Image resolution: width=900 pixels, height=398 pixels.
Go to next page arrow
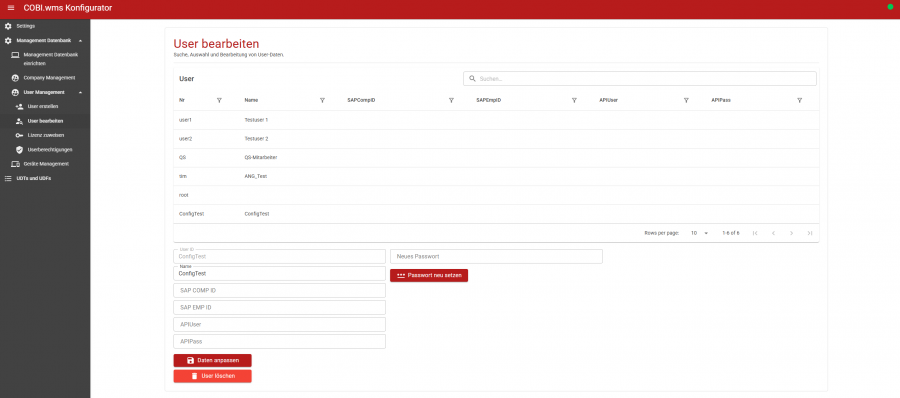click(792, 233)
